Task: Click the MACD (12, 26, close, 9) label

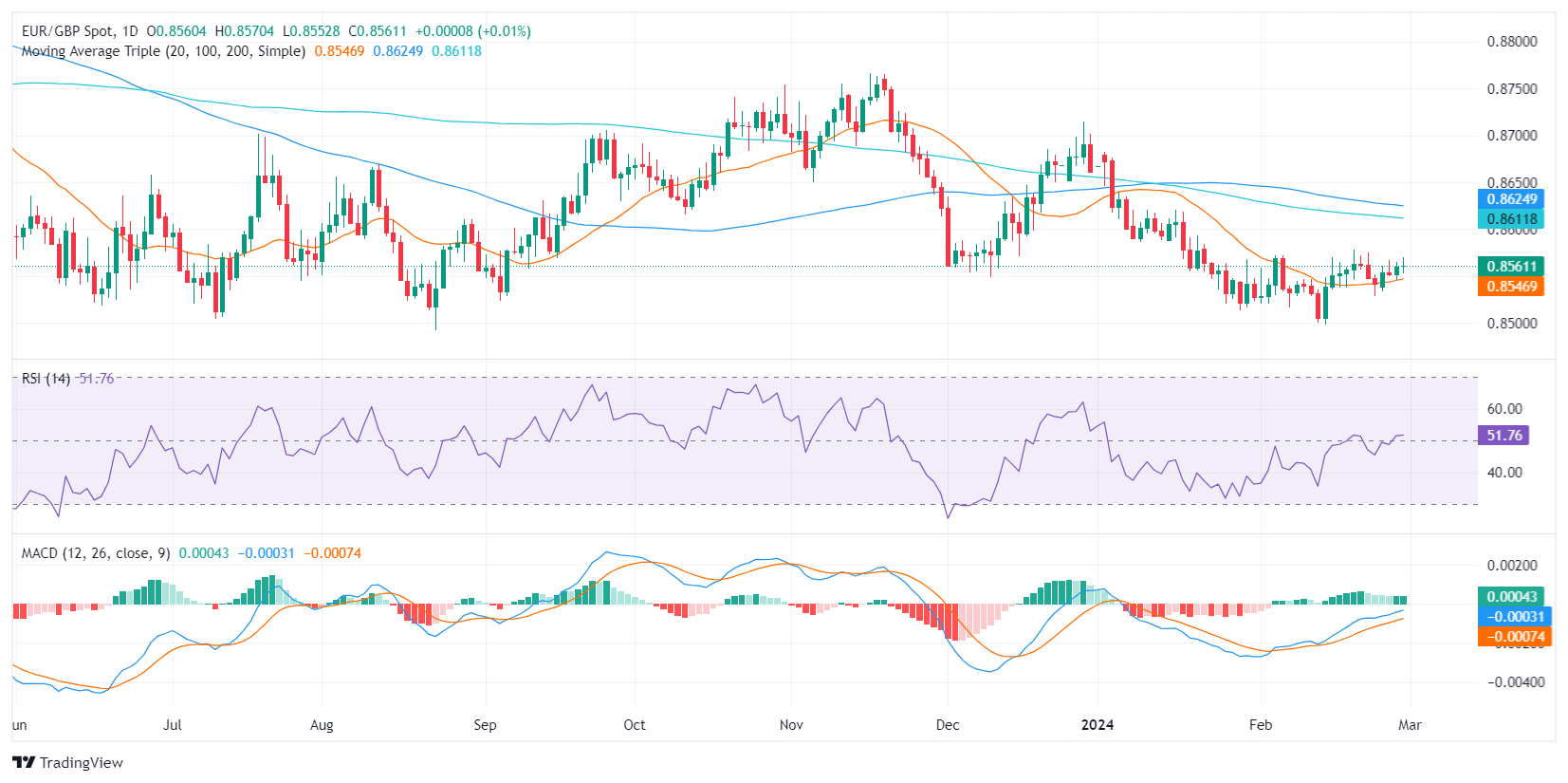Action: [96, 553]
